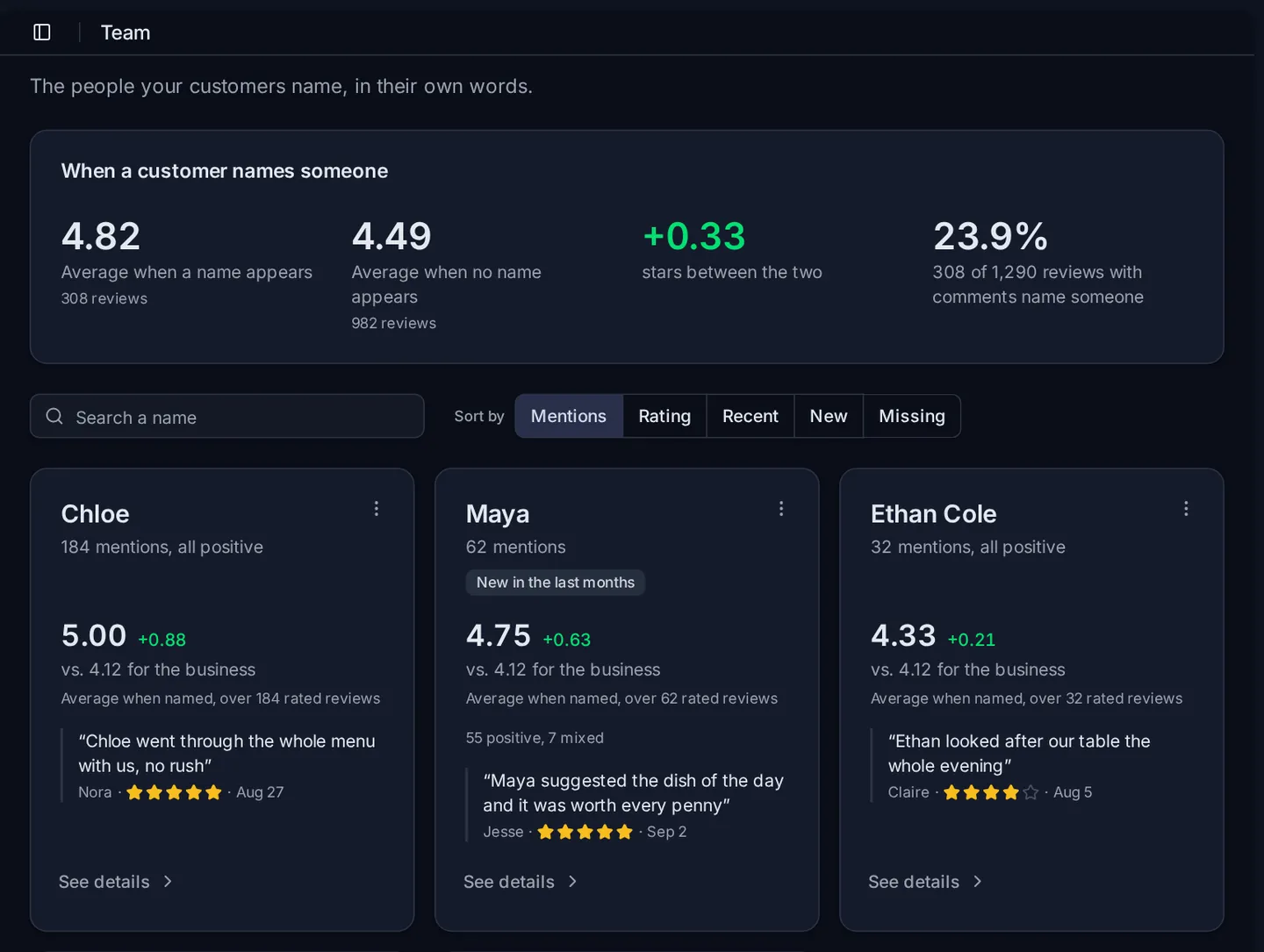Click Claire's quote about Ethan
This screenshot has height=952, width=1264.
click(x=1019, y=754)
